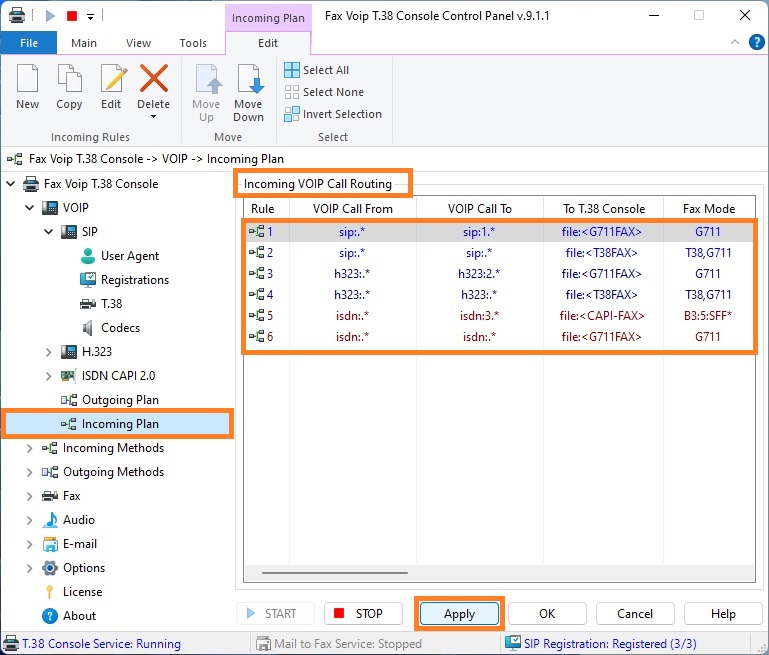Switch to the Tools ribbon tab
The image size is (769, 655).
pos(193,43)
